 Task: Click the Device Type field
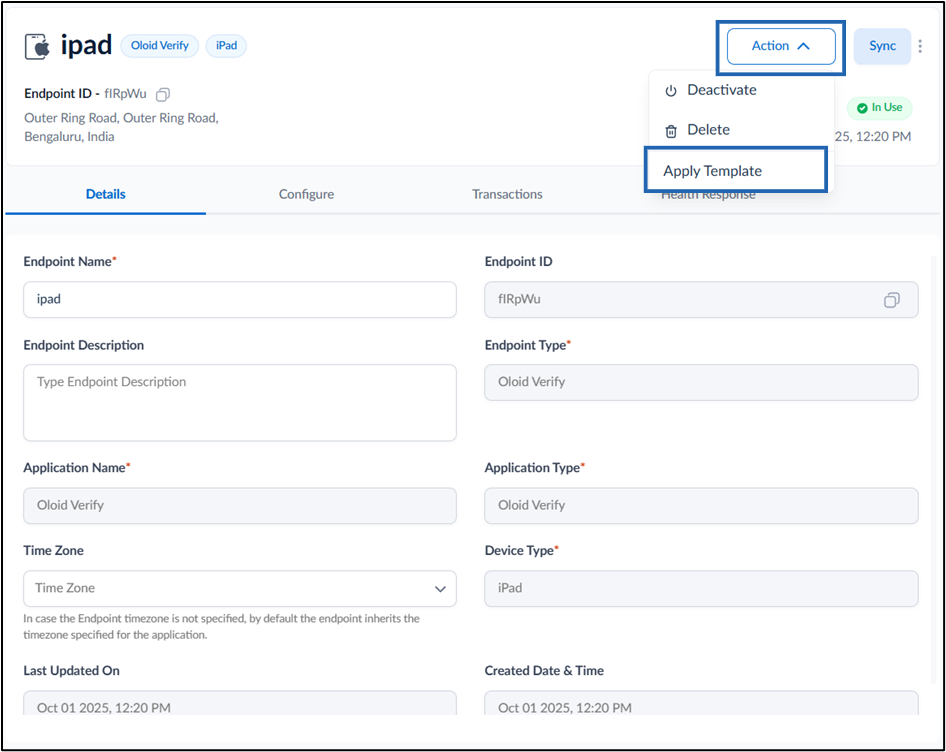click(x=701, y=588)
